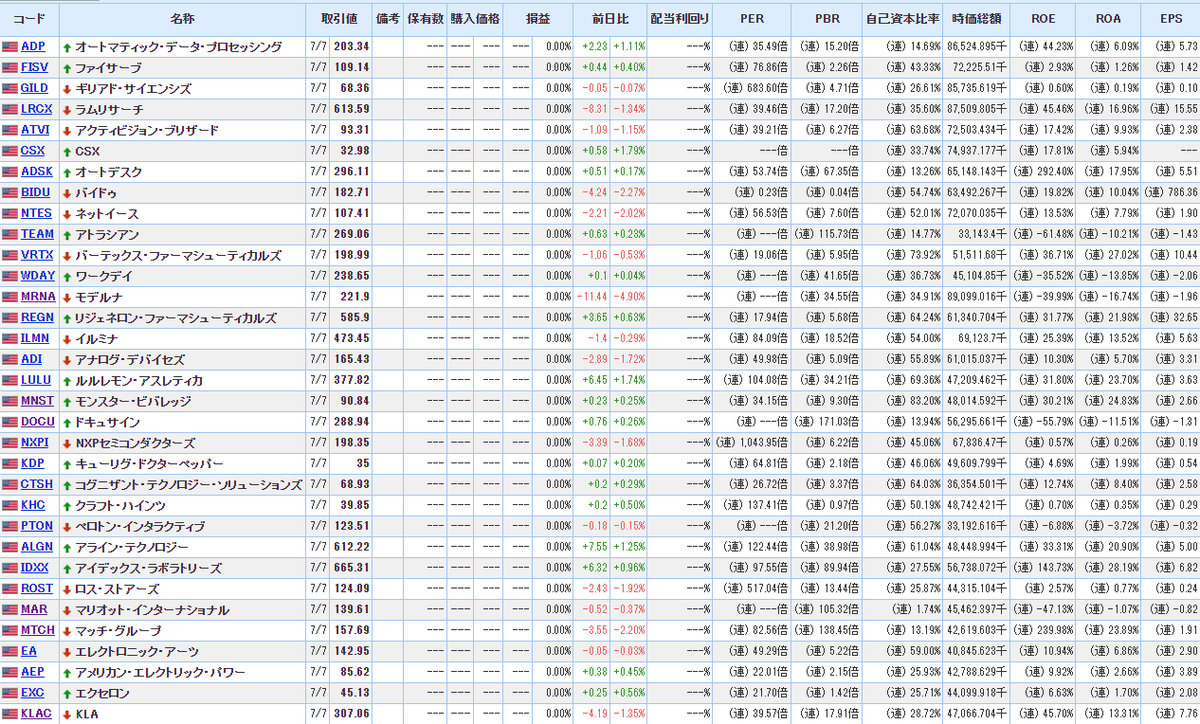1200x724 pixels.
Task: Click the green up arrow for アライン・テクノロジー
Action: (x=67, y=547)
